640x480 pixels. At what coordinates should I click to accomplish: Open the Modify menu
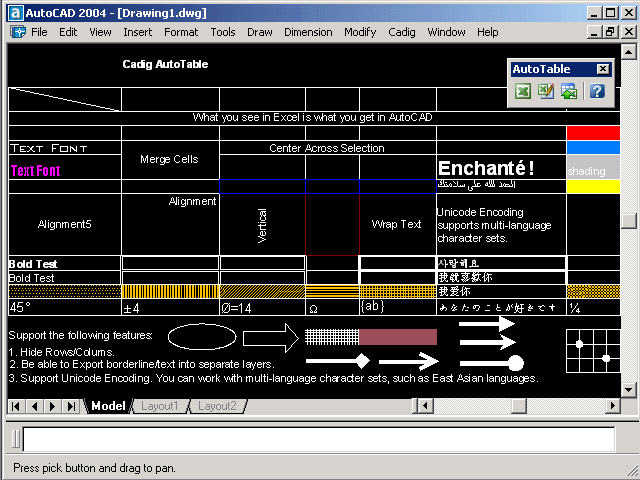coord(360,32)
